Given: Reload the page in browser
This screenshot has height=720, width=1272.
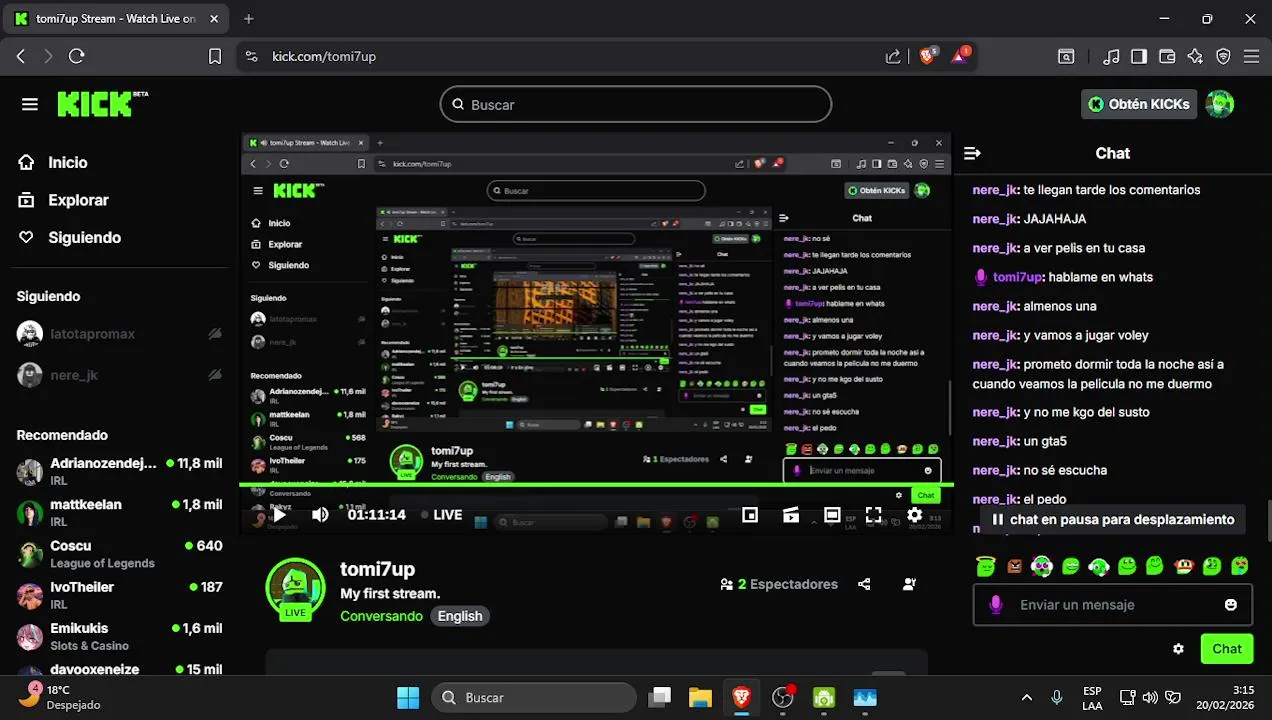Looking at the screenshot, I should point(77,57).
